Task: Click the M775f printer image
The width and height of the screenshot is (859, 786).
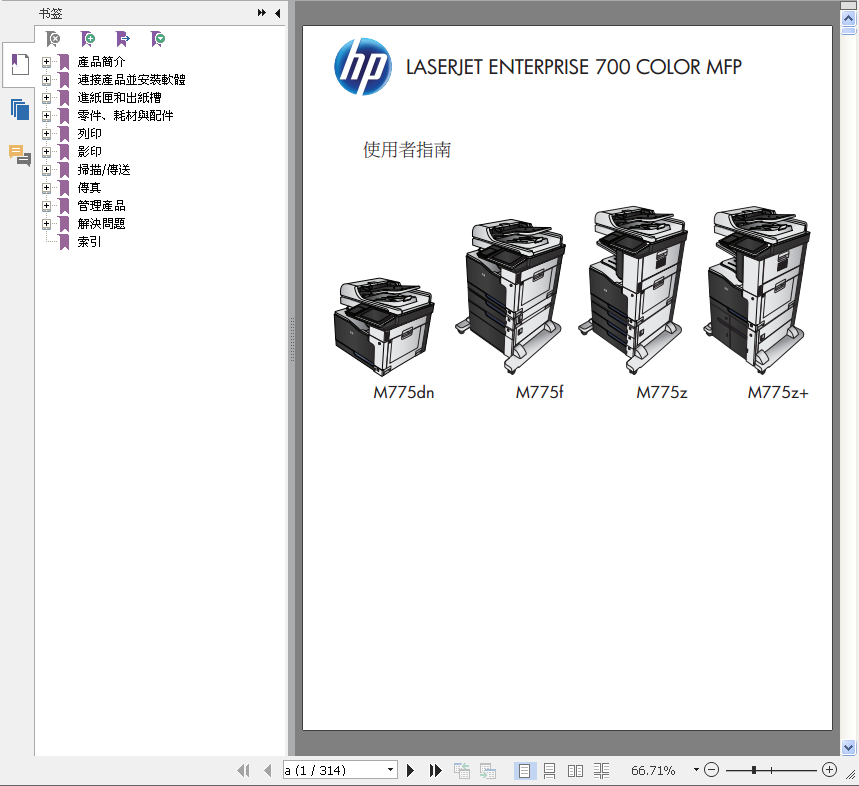Action: pyautogui.click(x=510, y=296)
